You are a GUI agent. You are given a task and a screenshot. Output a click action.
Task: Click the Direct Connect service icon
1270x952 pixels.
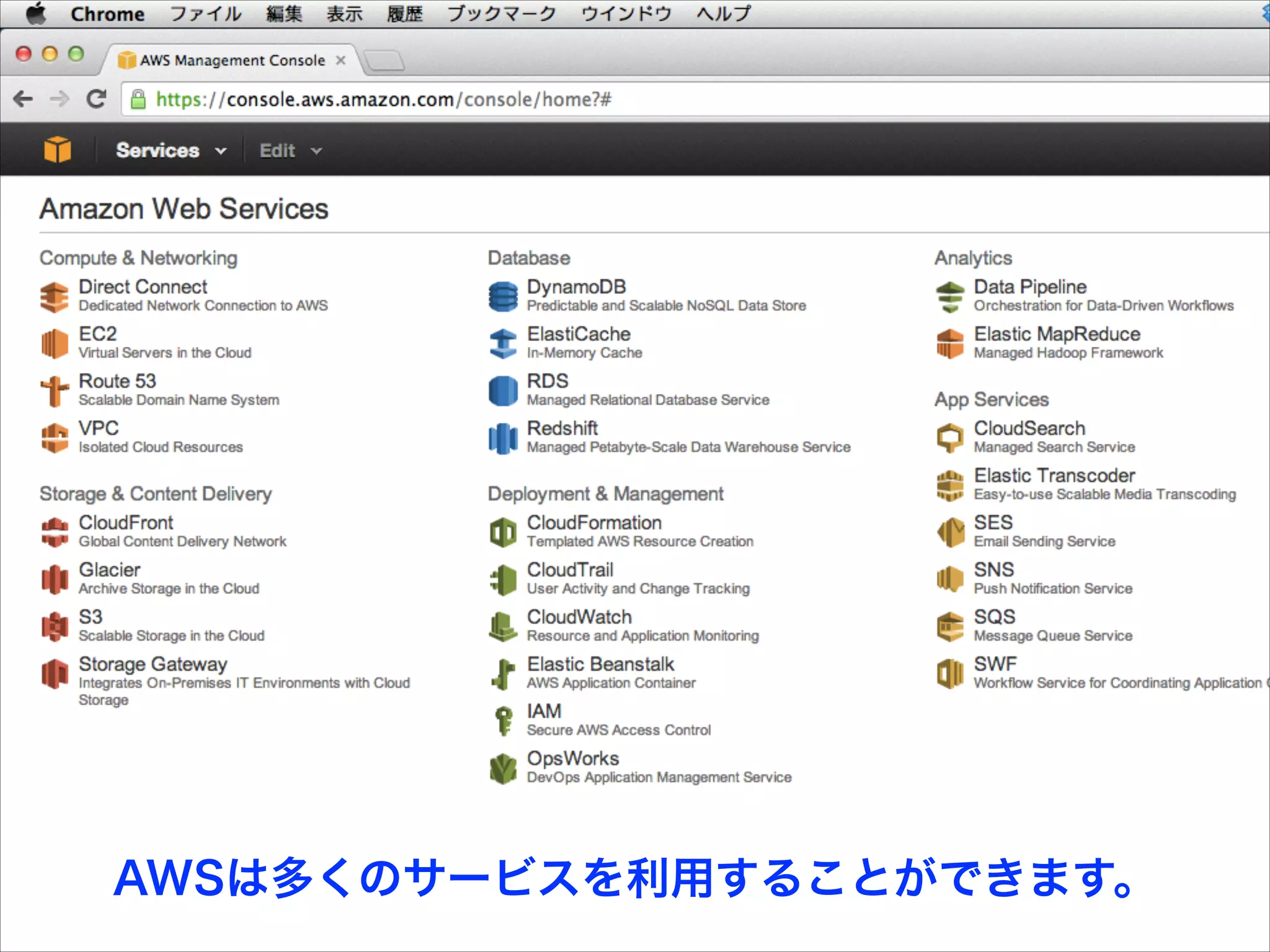(x=55, y=297)
